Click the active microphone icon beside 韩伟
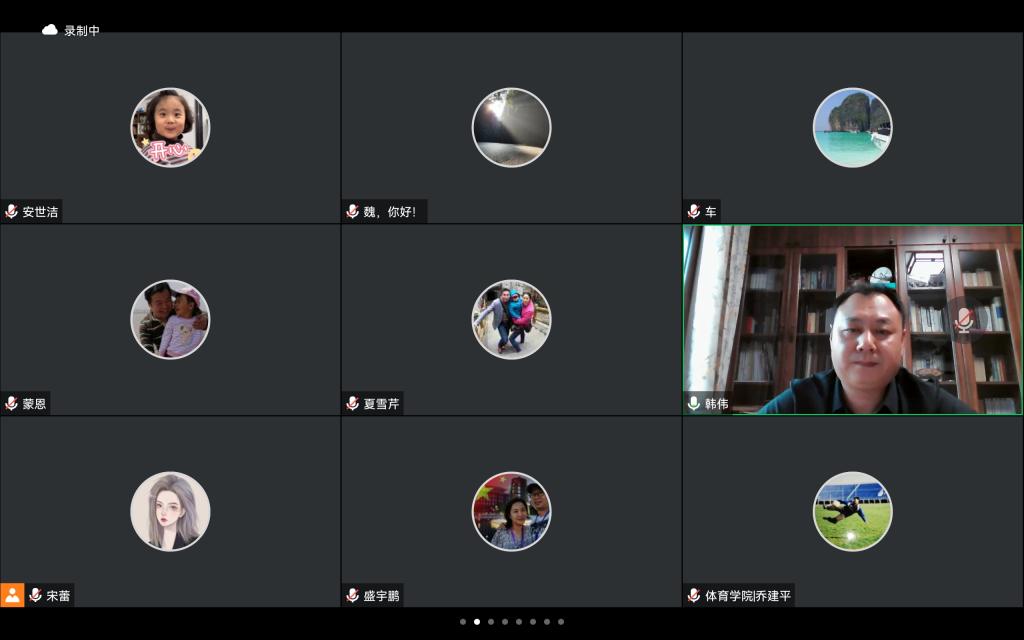This screenshot has height=640, width=1024. [694, 404]
